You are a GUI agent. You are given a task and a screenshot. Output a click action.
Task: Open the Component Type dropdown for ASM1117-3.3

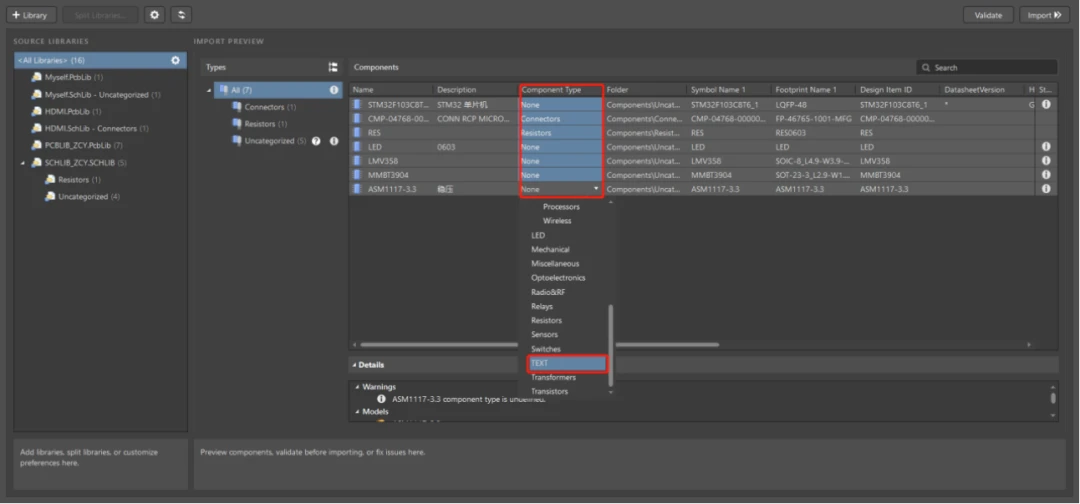(597, 189)
